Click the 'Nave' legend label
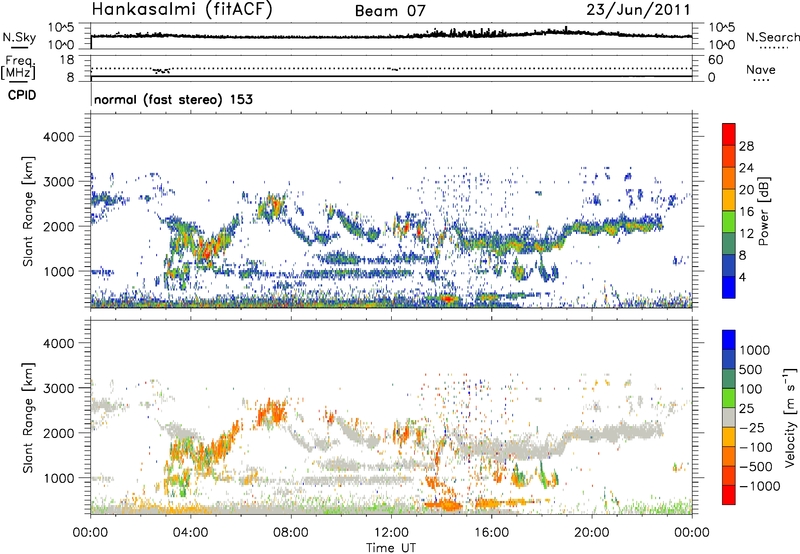This screenshot has height=554, width=800. (x=760, y=70)
